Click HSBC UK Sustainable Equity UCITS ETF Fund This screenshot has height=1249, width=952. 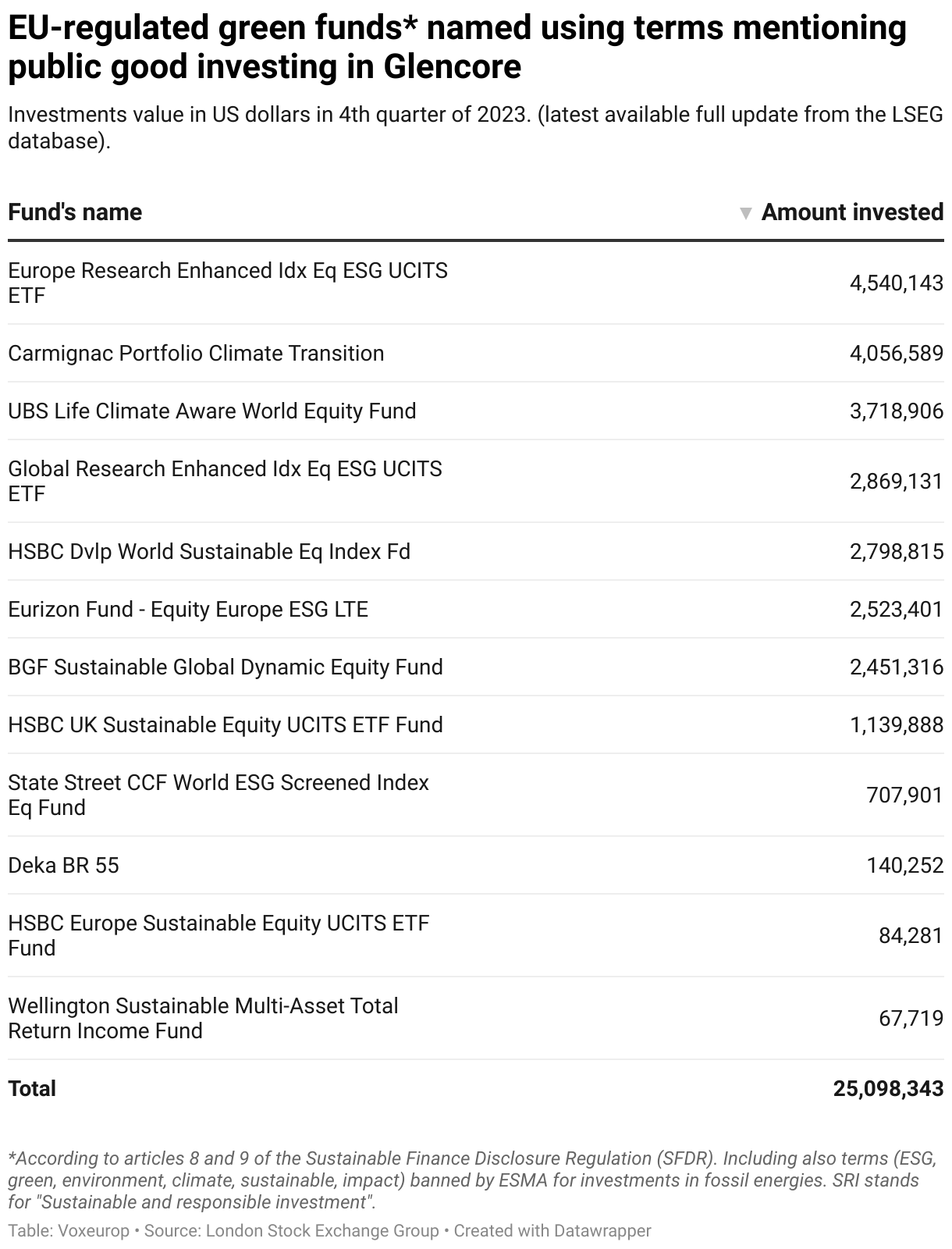tap(226, 725)
